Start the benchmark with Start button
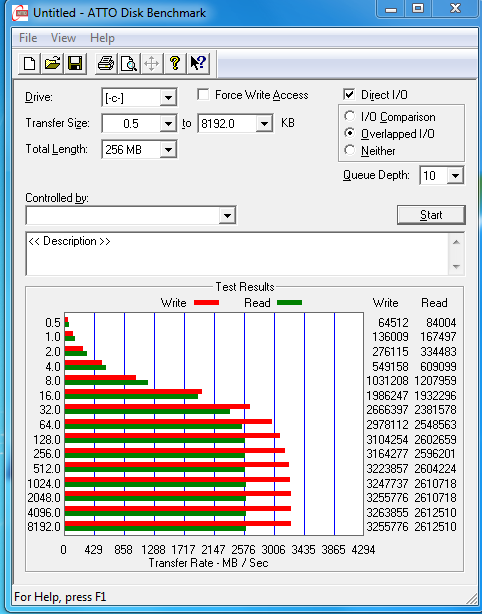Screen dimensions: 482x614 (431, 215)
